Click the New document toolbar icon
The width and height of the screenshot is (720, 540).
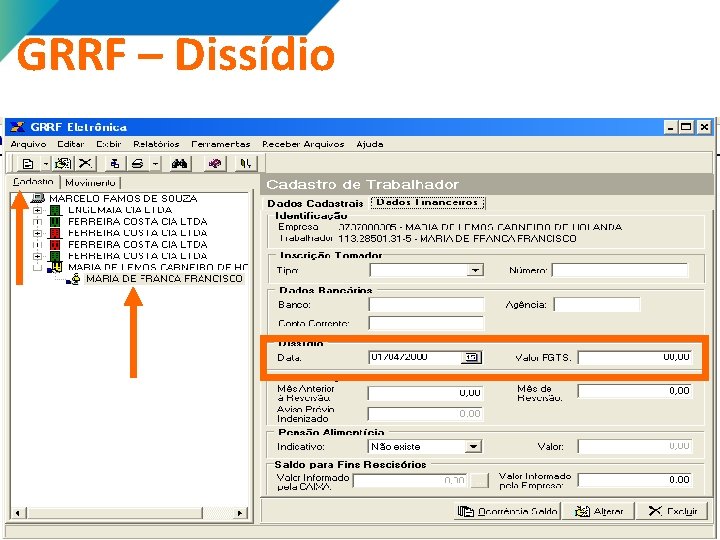point(28,163)
